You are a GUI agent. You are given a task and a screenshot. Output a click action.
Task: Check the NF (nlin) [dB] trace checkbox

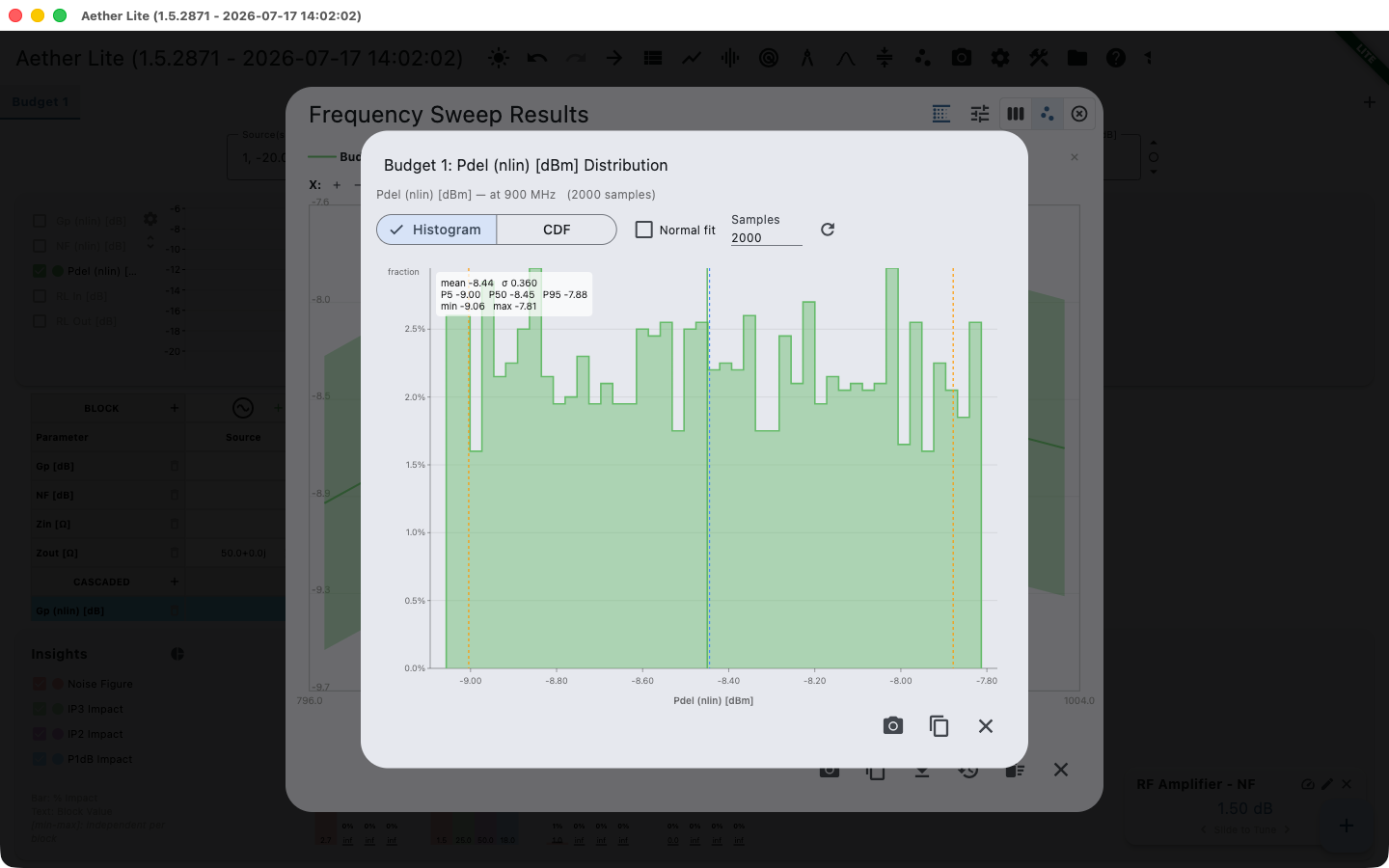(x=40, y=246)
